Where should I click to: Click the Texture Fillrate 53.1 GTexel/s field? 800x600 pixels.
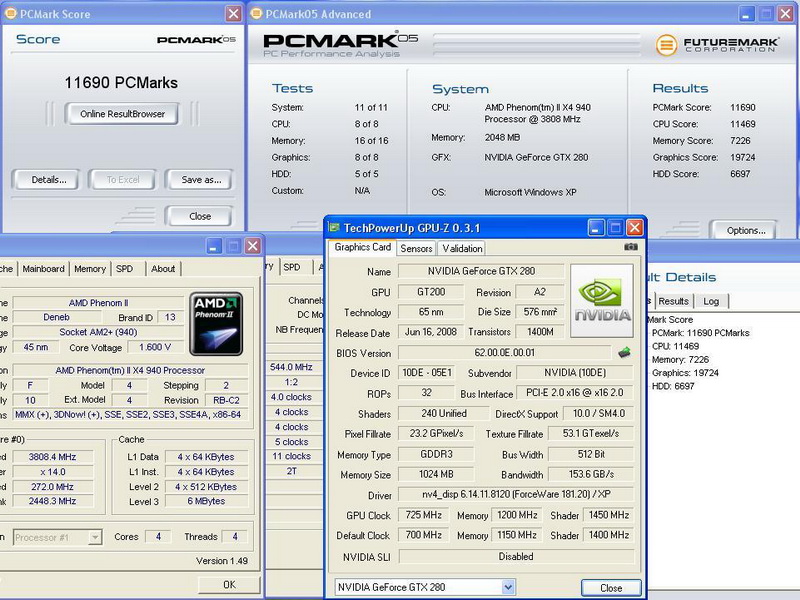591,434
